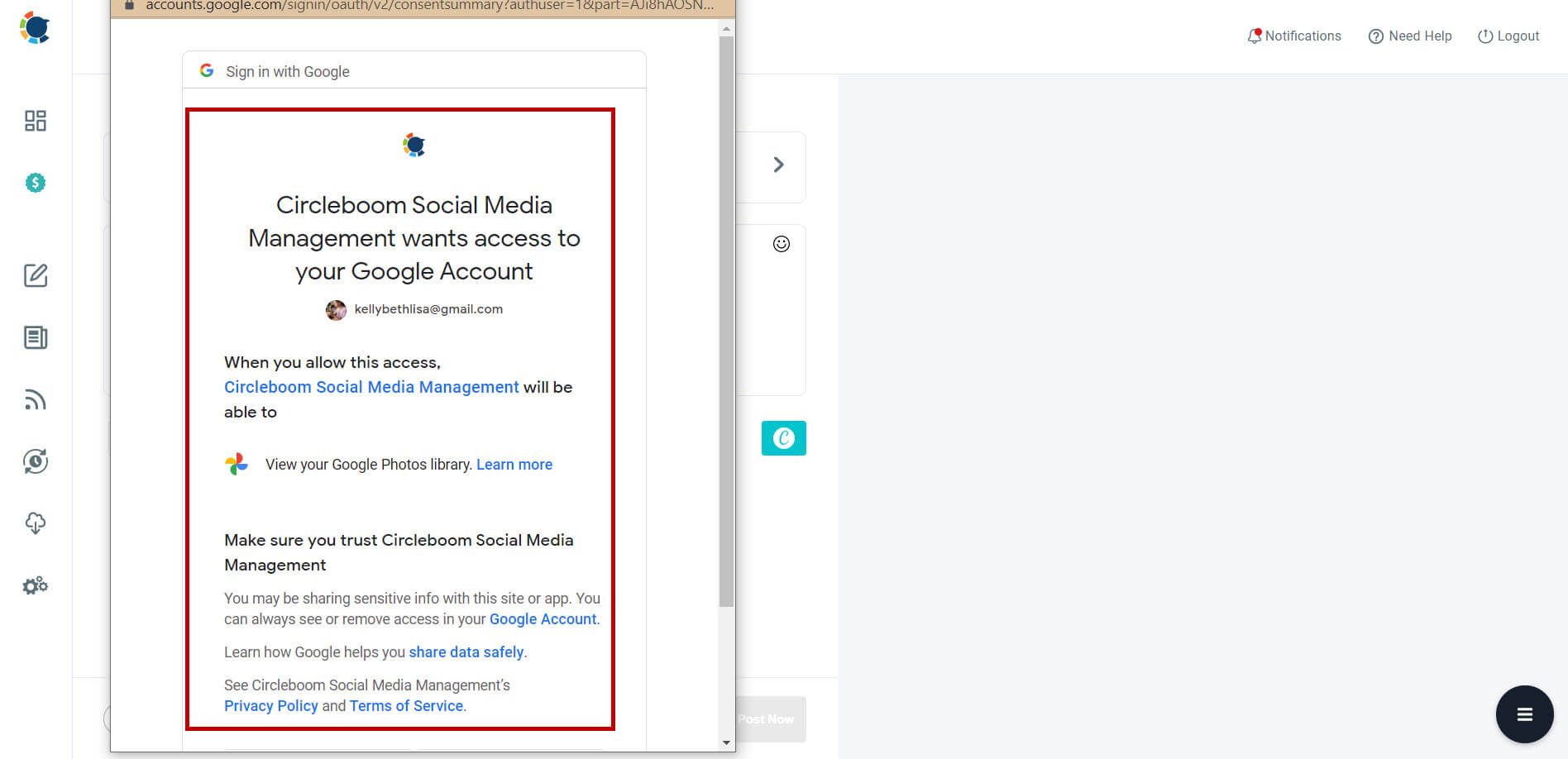Open the settings gears icon
The width and height of the screenshot is (1568, 759).
[35, 585]
